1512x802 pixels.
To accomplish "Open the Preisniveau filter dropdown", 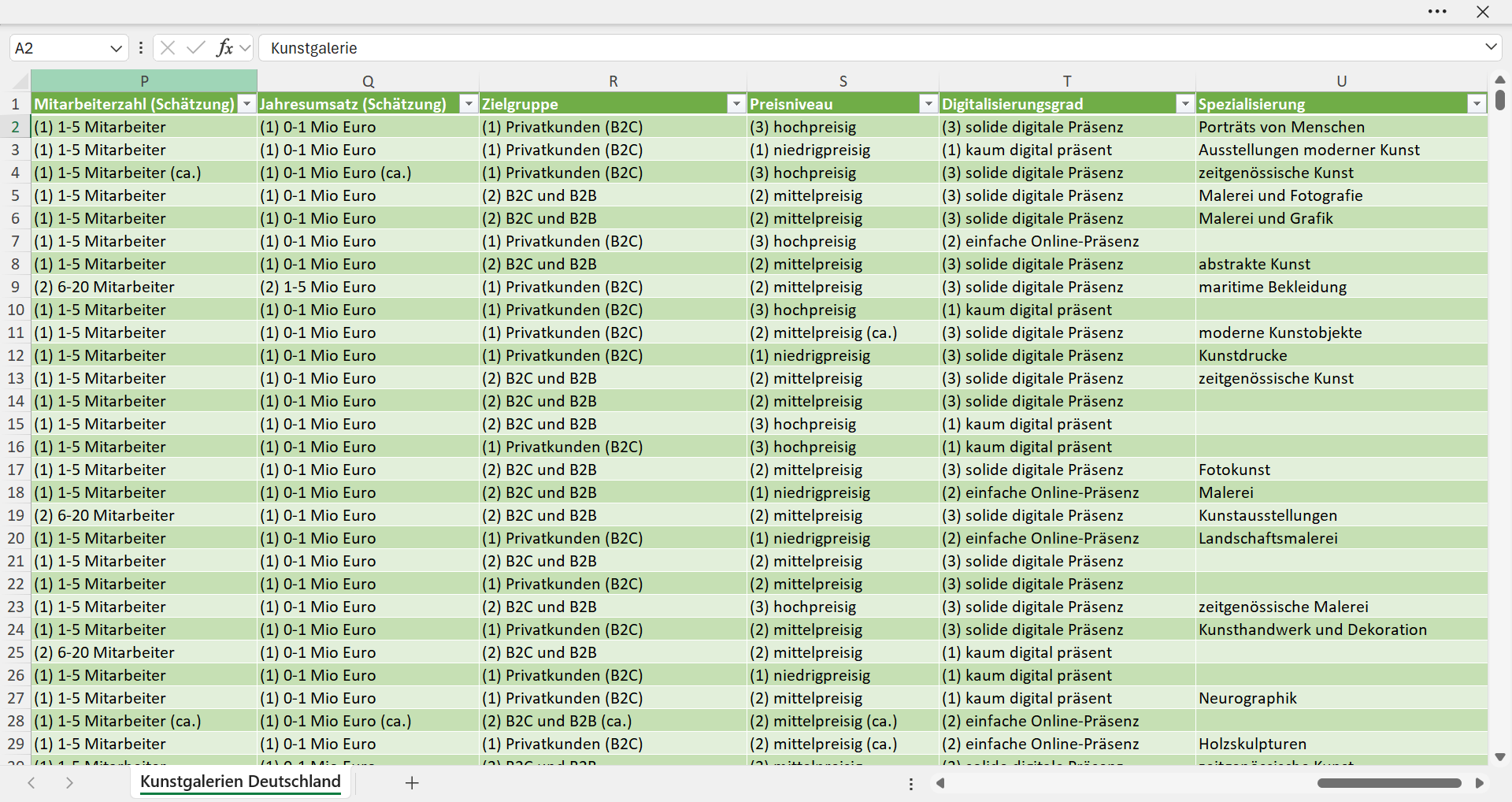I will point(928,104).
